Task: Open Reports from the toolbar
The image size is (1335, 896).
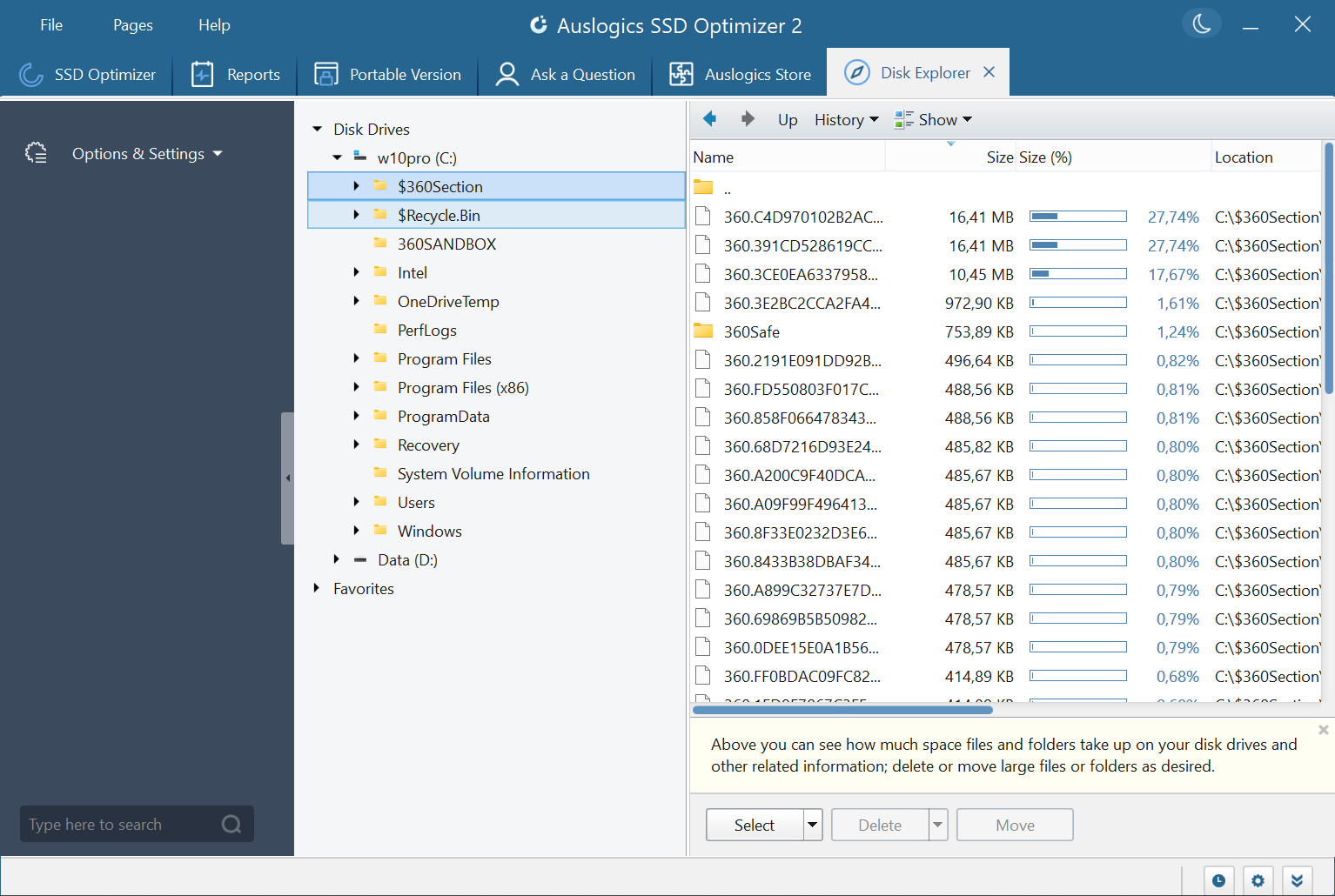Action: [x=235, y=74]
